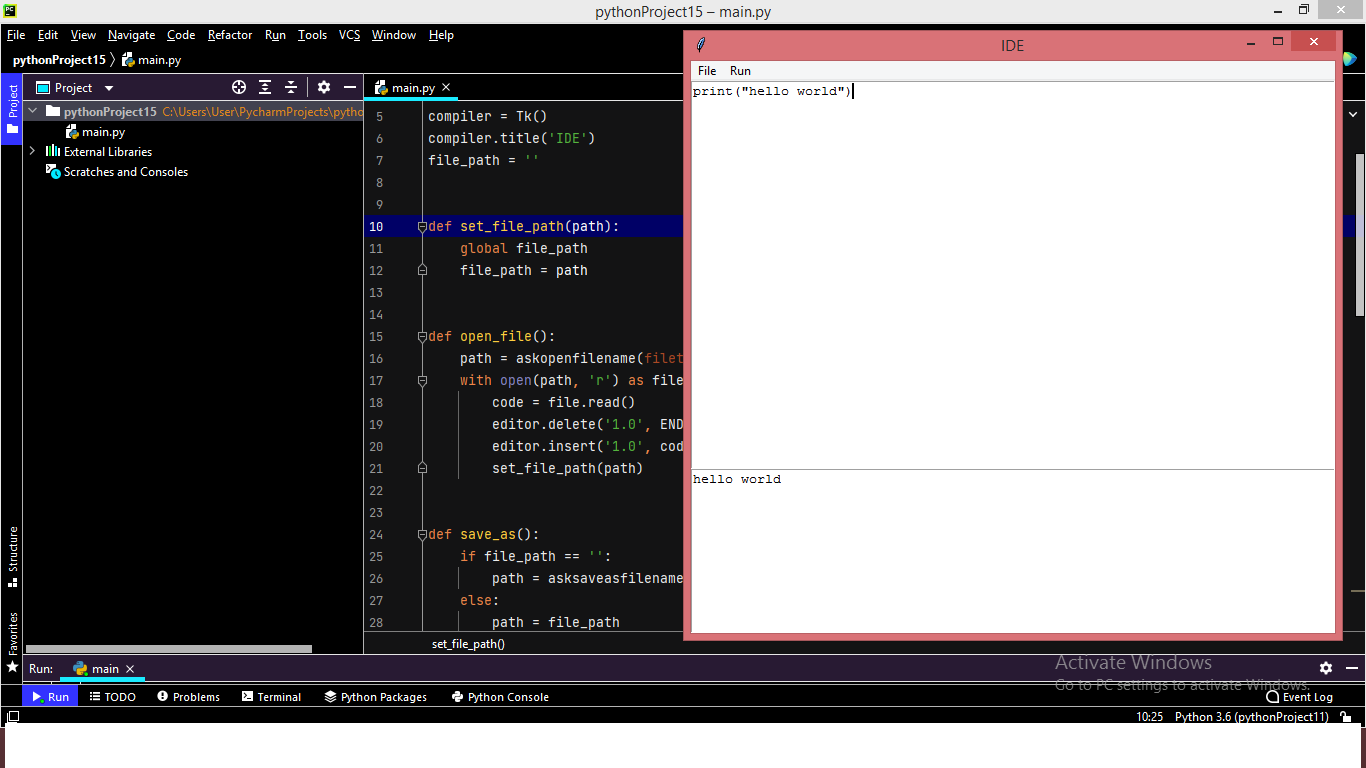
Task: Open the Terminal tool window
Action: pos(271,696)
